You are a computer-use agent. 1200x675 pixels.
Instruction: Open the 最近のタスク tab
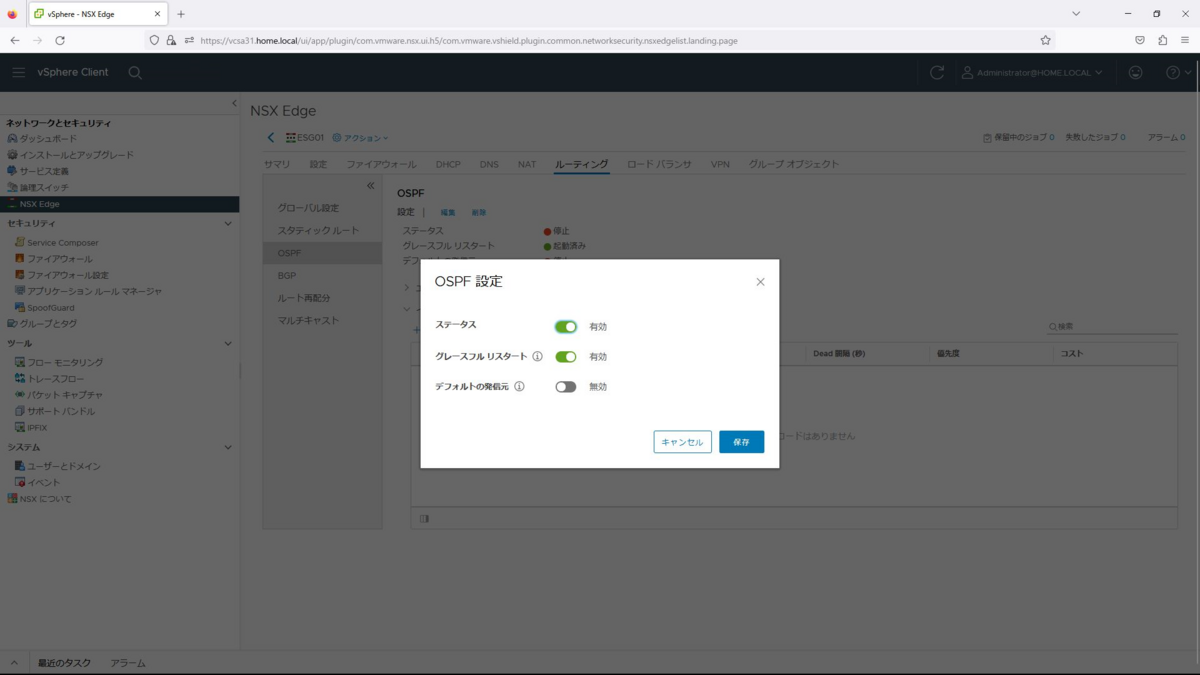click(x=64, y=663)
